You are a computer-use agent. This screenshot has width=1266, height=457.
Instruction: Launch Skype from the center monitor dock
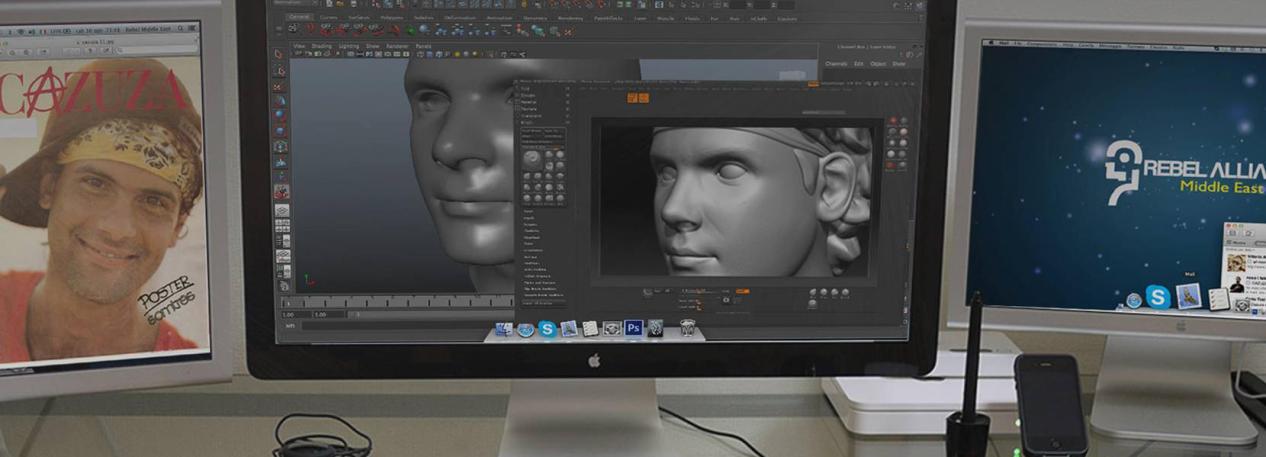(x=548, y=328)
